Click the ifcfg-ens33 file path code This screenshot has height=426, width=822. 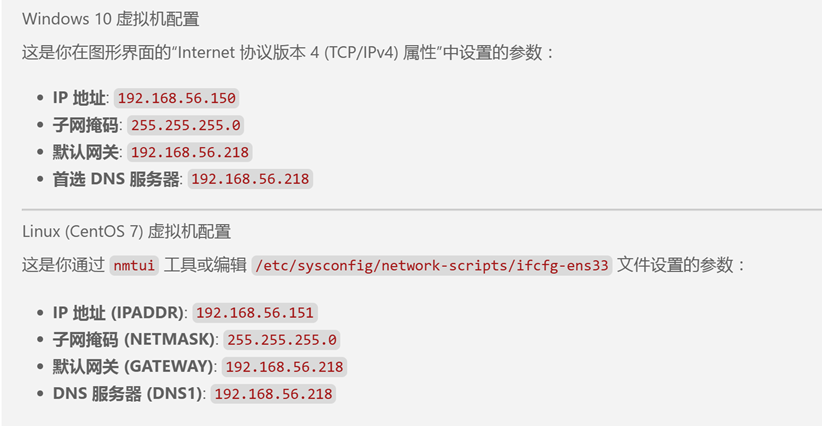tap(431, 265)
